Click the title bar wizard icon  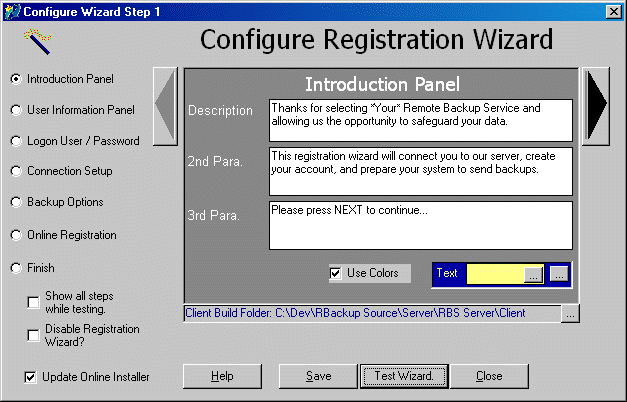[x=11, y=10]
